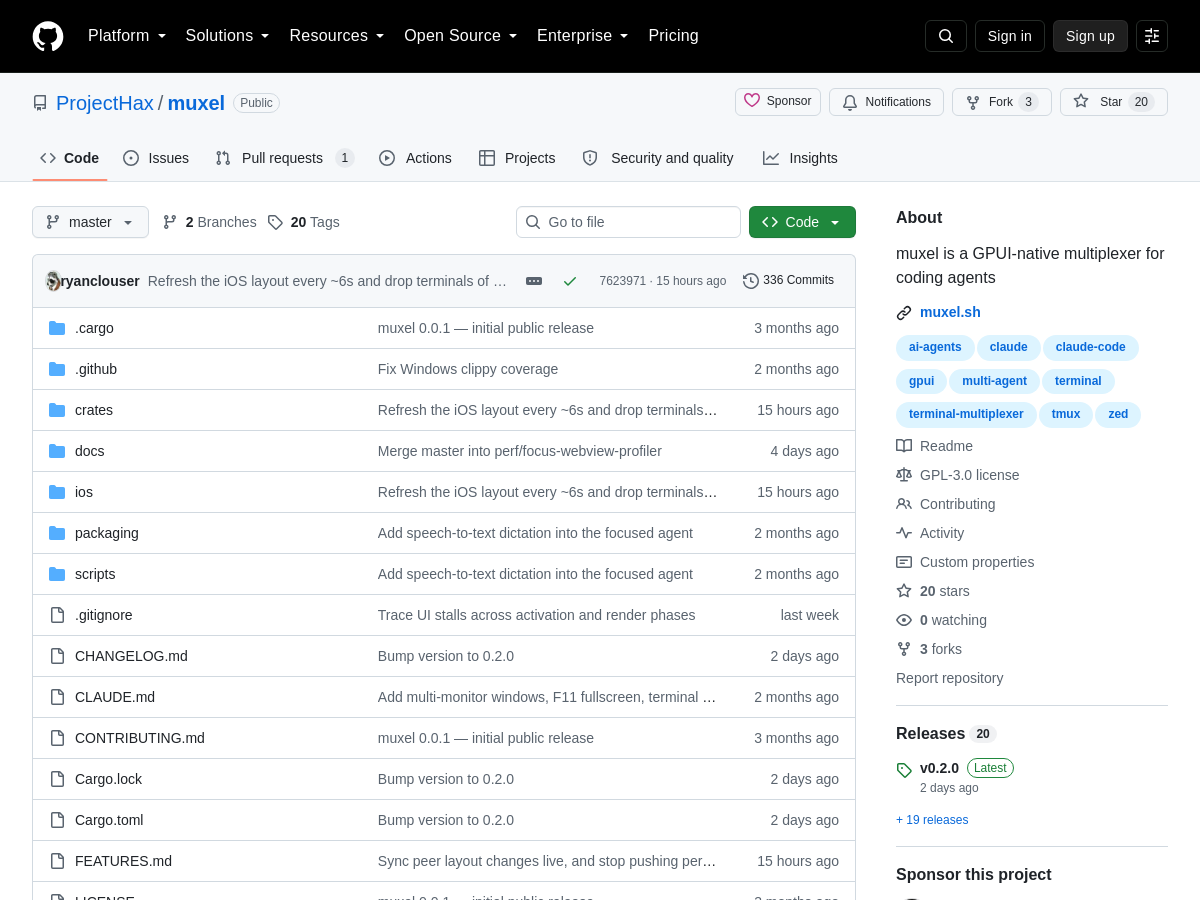Open the Resources menu dropdown
Screen dimensions: 1200x900
(337, 36)
